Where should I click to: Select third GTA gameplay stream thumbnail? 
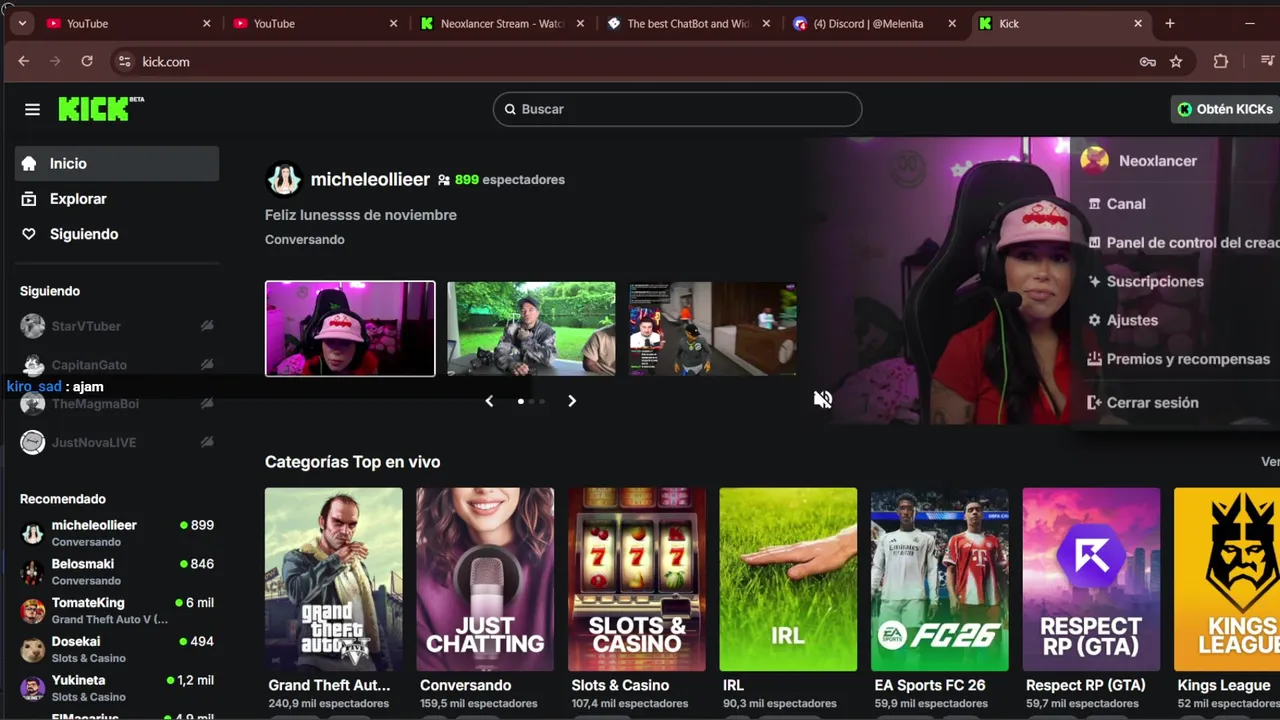(x=713, y=328)
